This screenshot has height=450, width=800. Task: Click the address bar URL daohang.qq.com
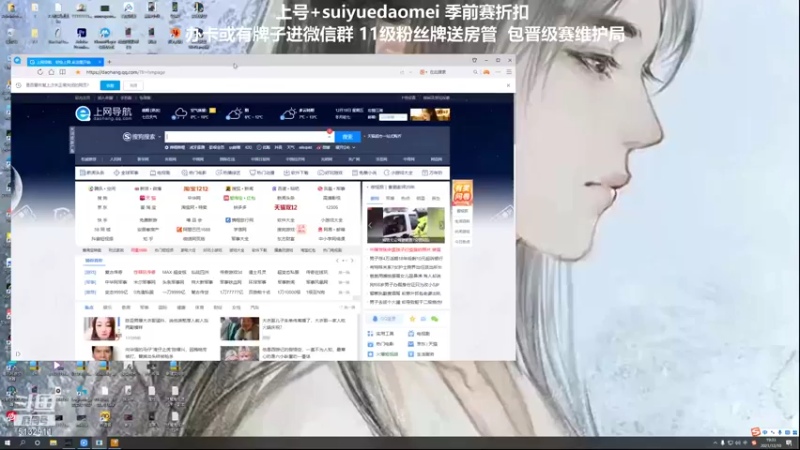click(126, 72)
